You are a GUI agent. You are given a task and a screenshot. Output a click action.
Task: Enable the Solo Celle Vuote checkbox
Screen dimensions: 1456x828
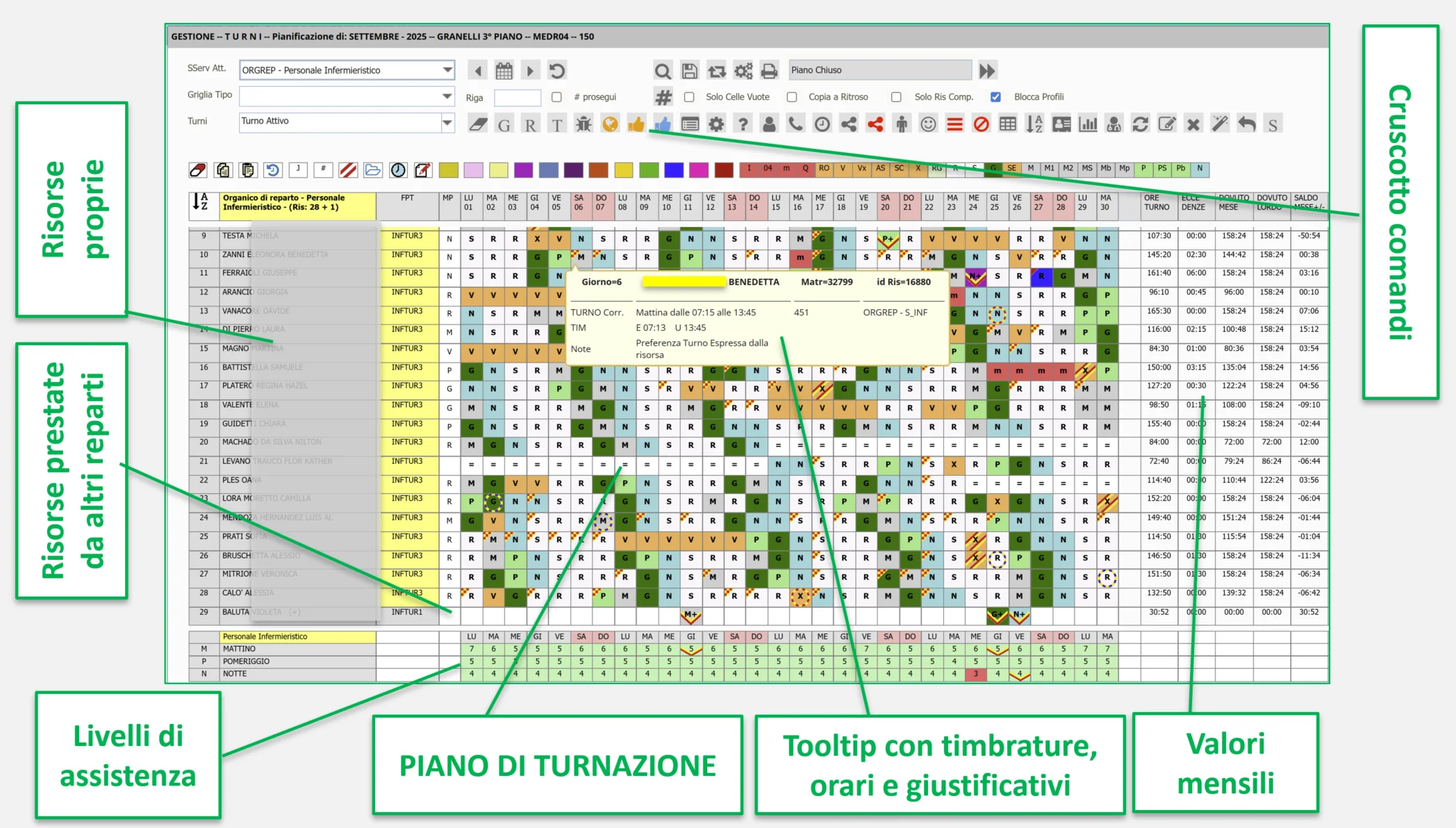tap(689, 97)
